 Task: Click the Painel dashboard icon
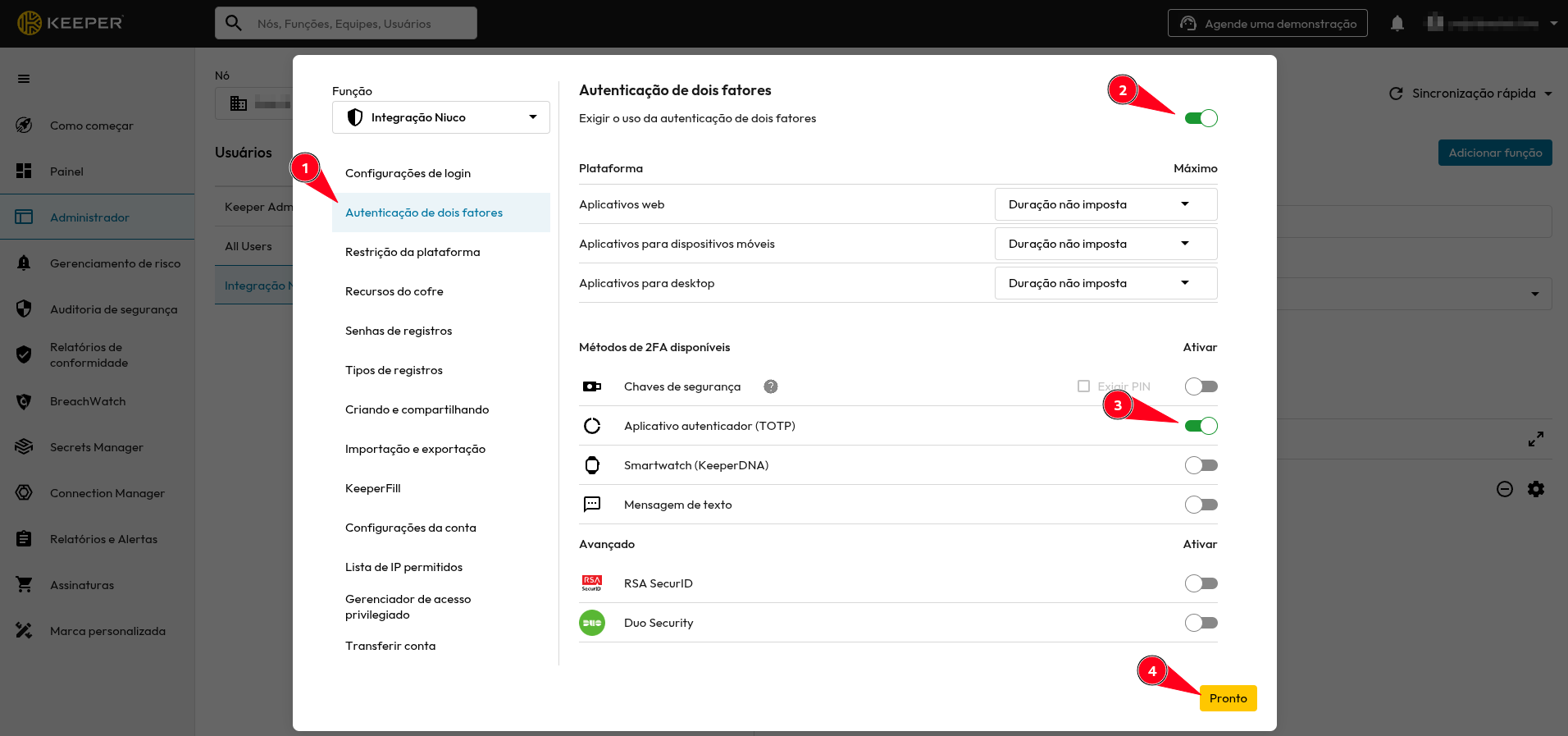click(24, 171)
